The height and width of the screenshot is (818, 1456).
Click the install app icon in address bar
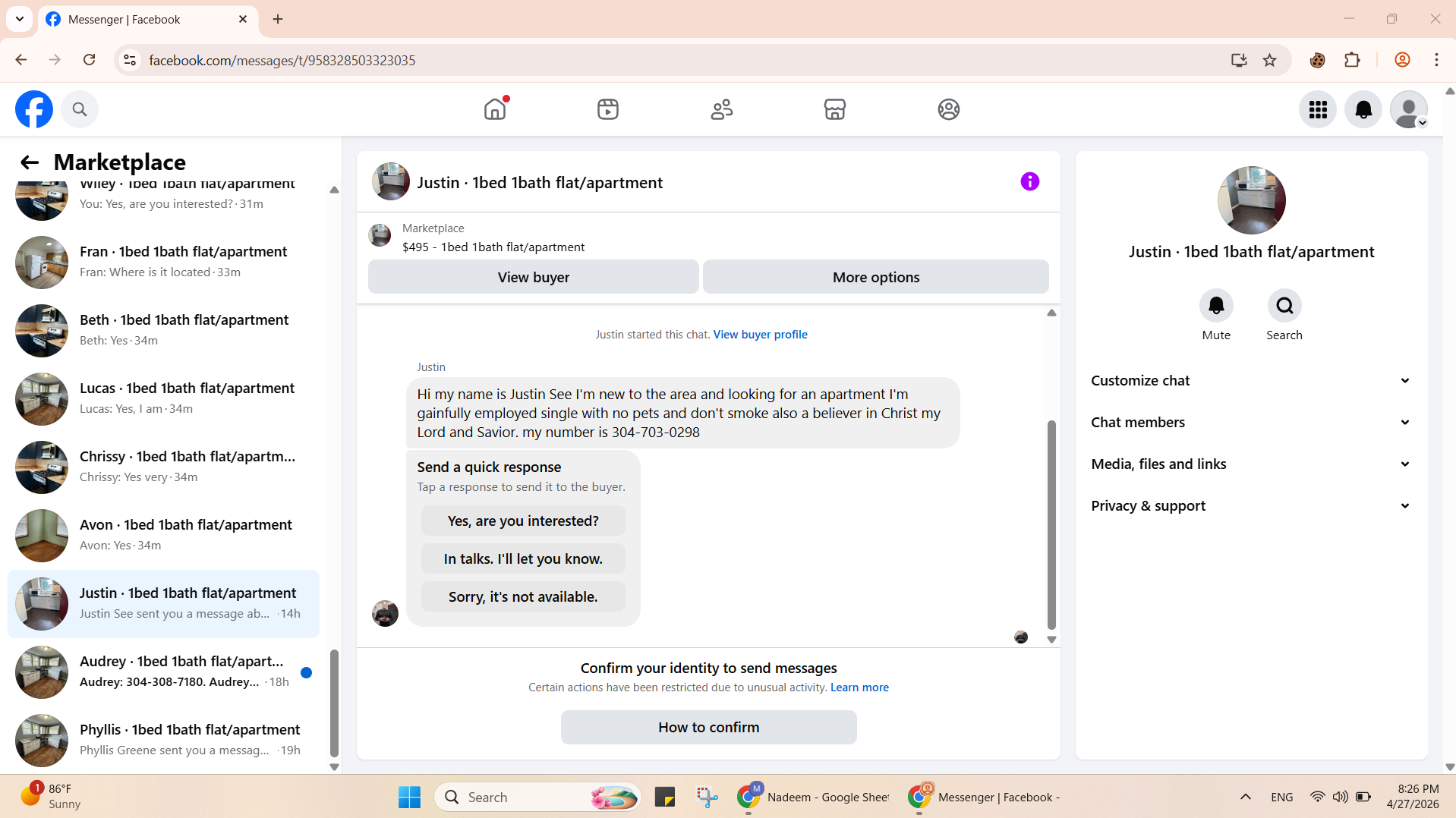pyautogui.click(x=1239, y=60)
